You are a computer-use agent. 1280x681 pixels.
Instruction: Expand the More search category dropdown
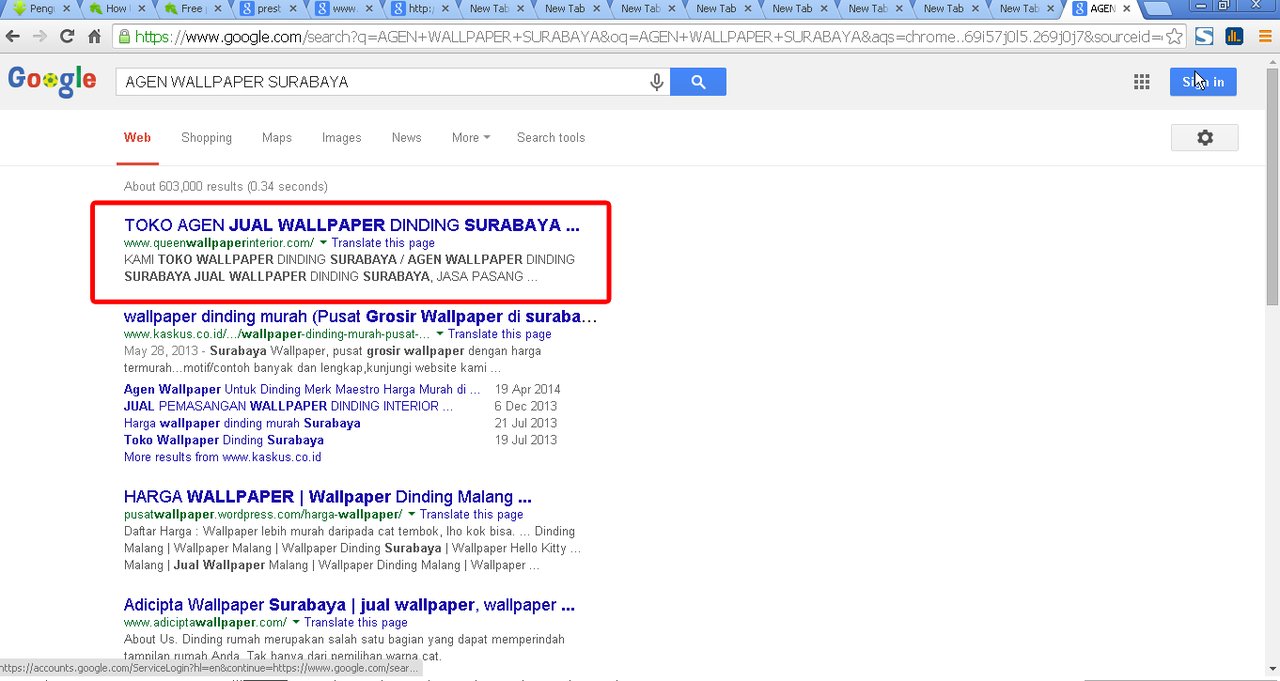point(470,138)
